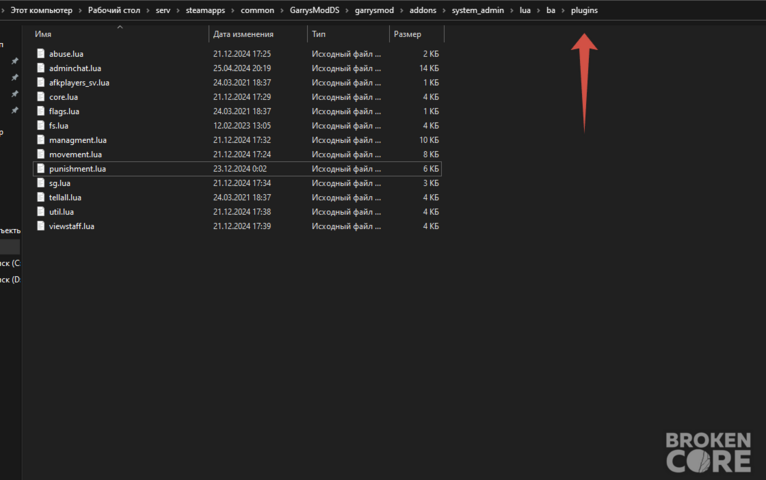Click the util.lua file icon
The width and height of the screenshot is (766, 480).
point(41,211)
